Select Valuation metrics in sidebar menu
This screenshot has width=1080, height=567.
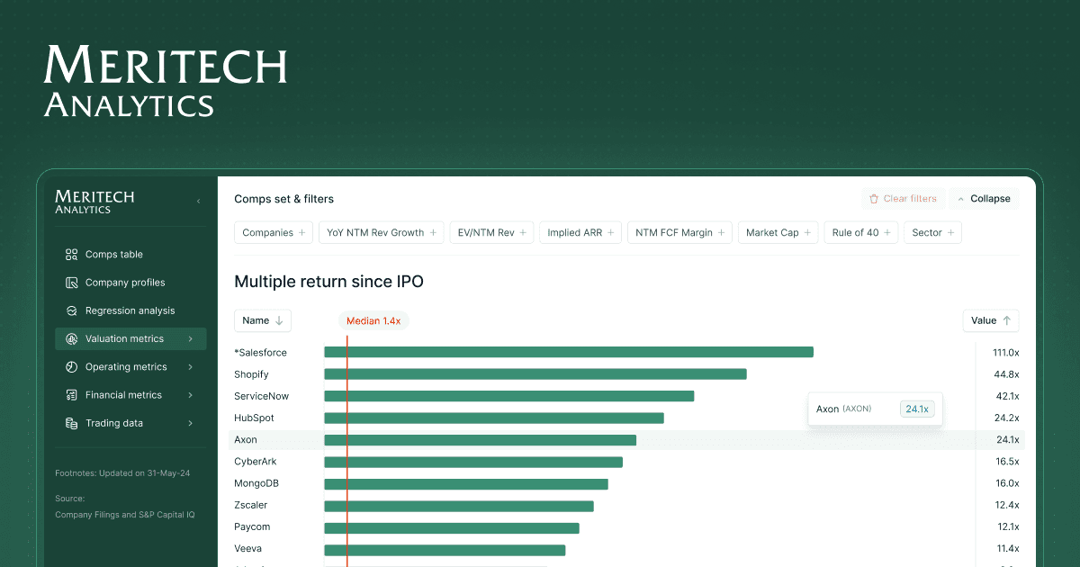(131, 339)
